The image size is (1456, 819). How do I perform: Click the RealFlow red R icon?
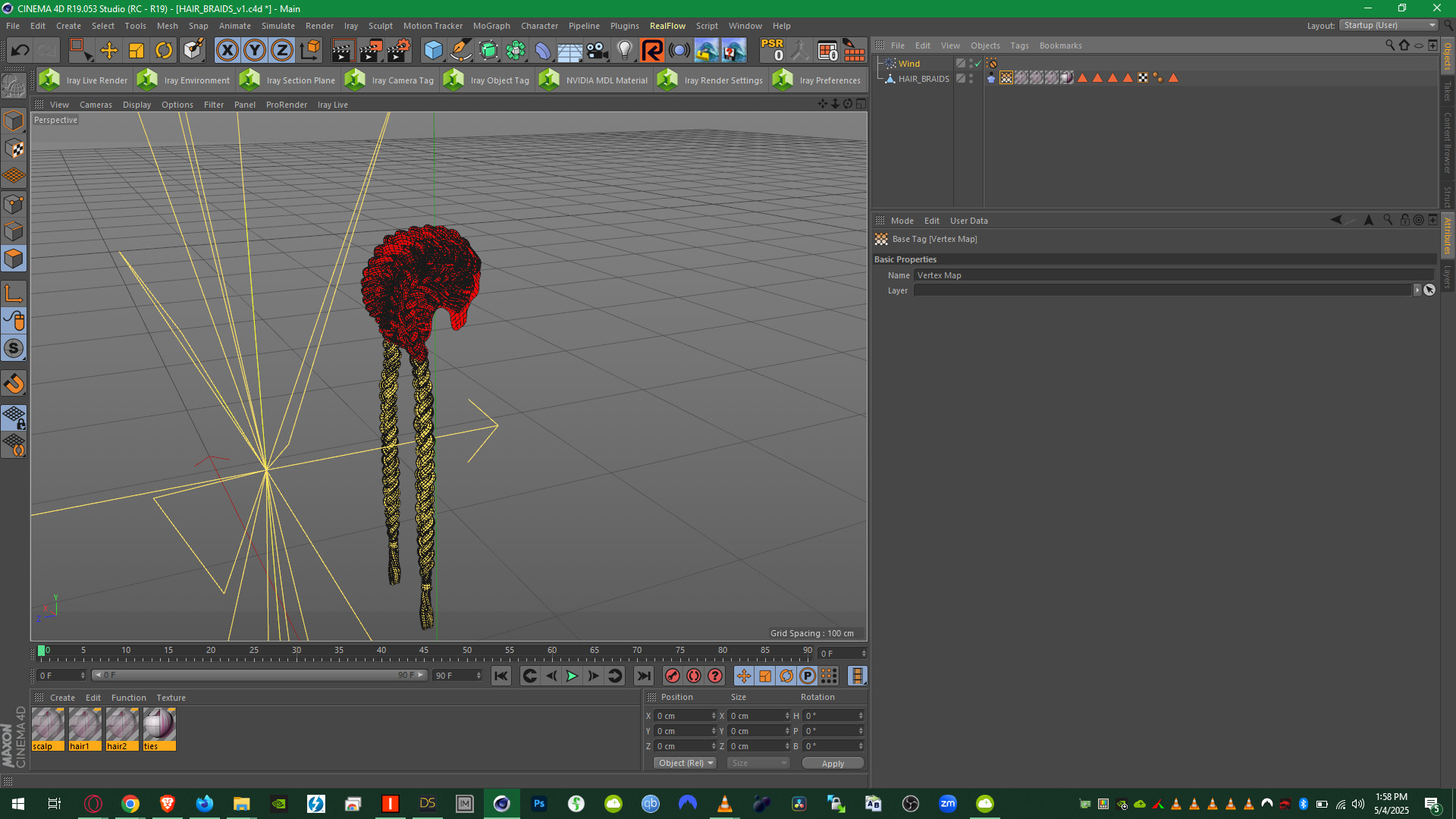651,51
